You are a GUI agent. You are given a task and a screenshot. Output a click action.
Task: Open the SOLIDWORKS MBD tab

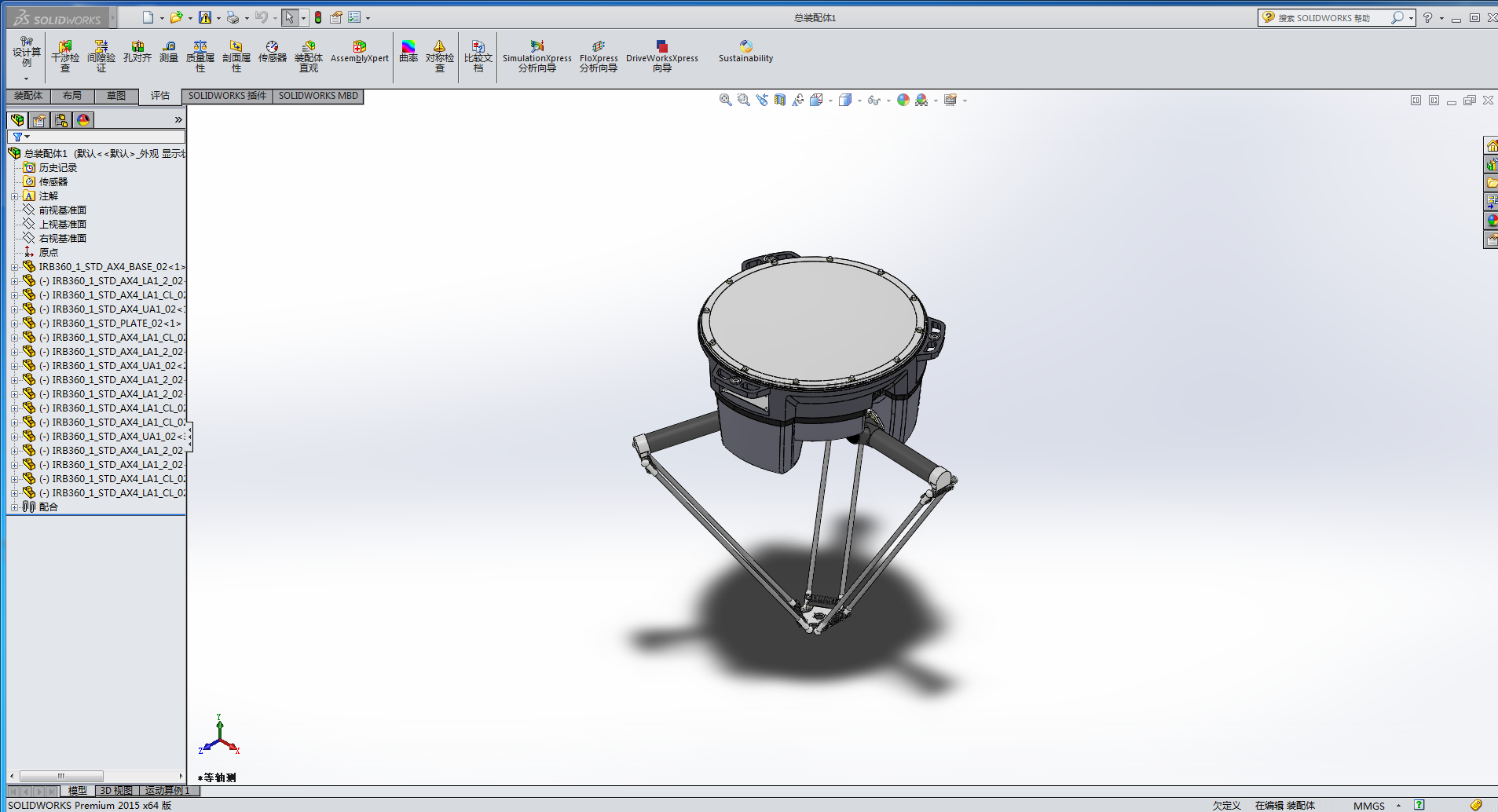tap(318, 96)
